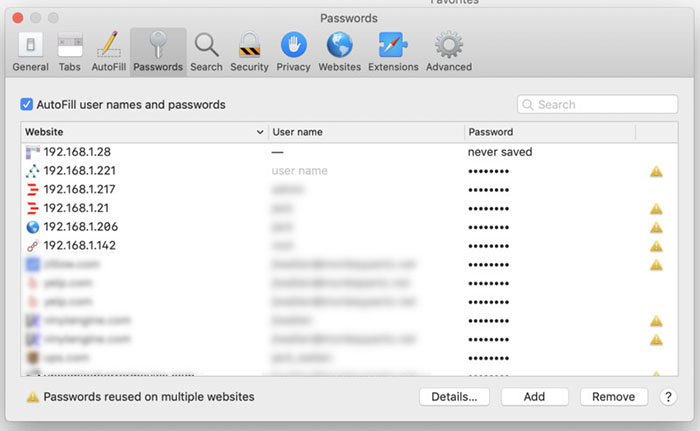The image size is (700, 431).
Task: Open the Websites globe pane
Action: click(339, 52)
